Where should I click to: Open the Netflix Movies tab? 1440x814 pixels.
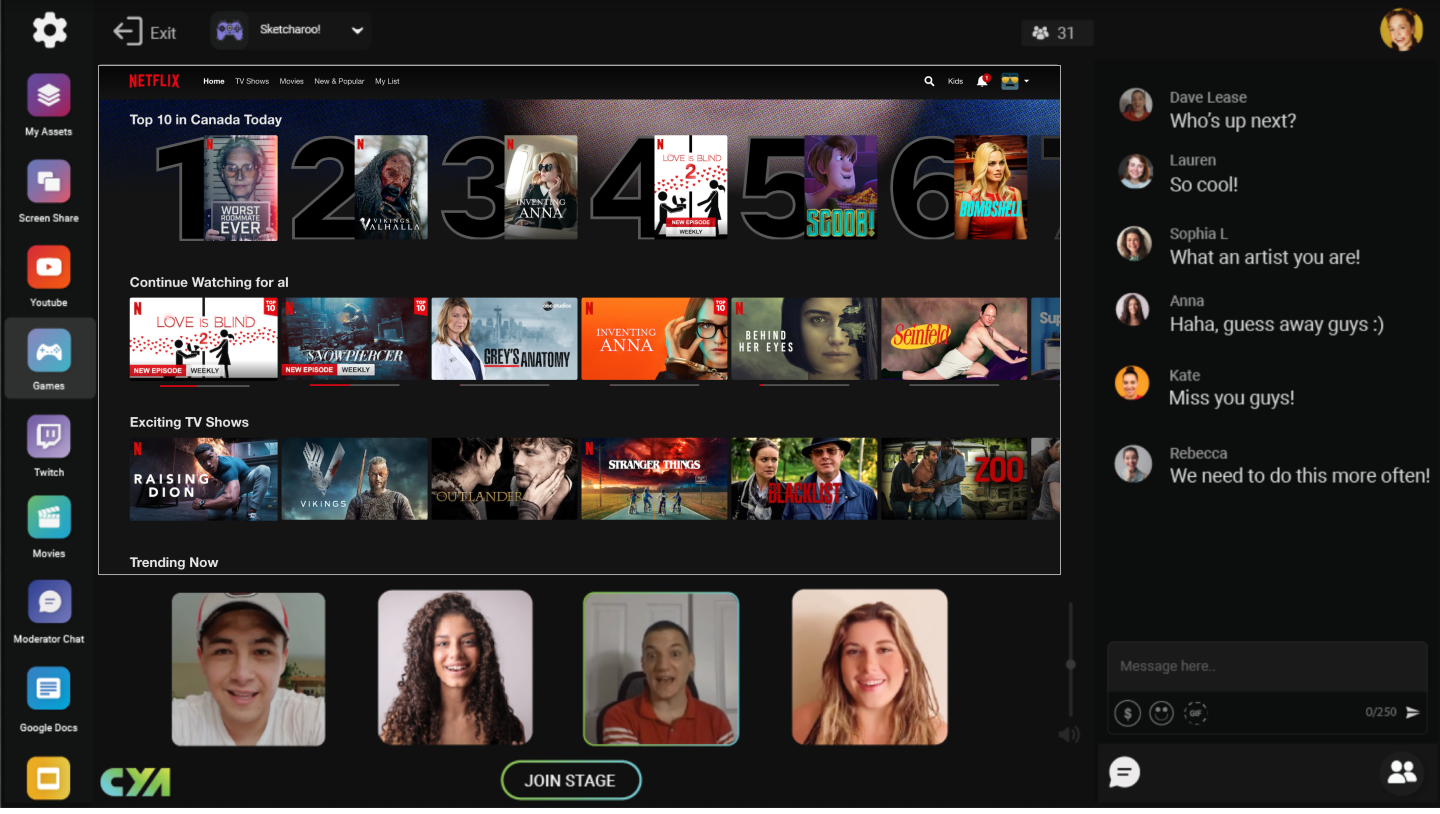[292, 81]
